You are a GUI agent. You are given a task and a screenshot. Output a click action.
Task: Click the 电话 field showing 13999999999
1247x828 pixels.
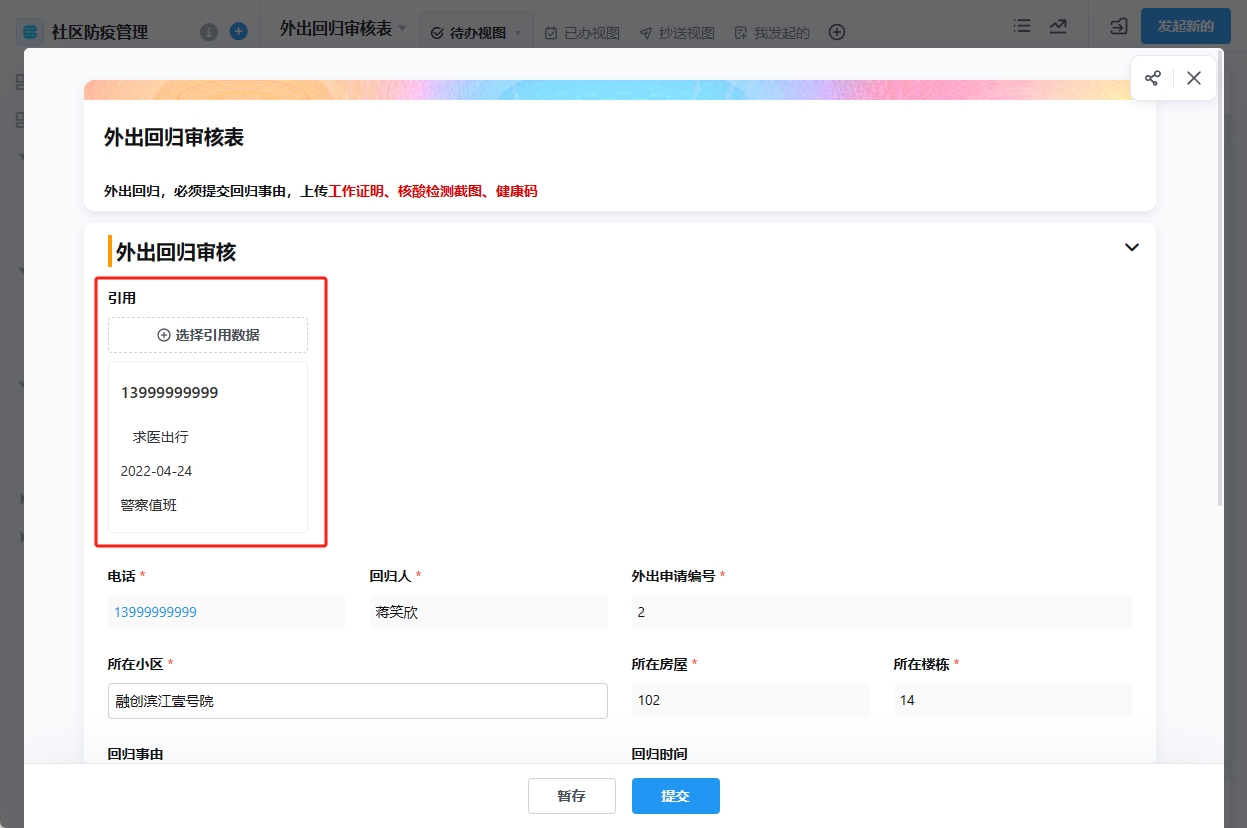(x=226, y=612)
